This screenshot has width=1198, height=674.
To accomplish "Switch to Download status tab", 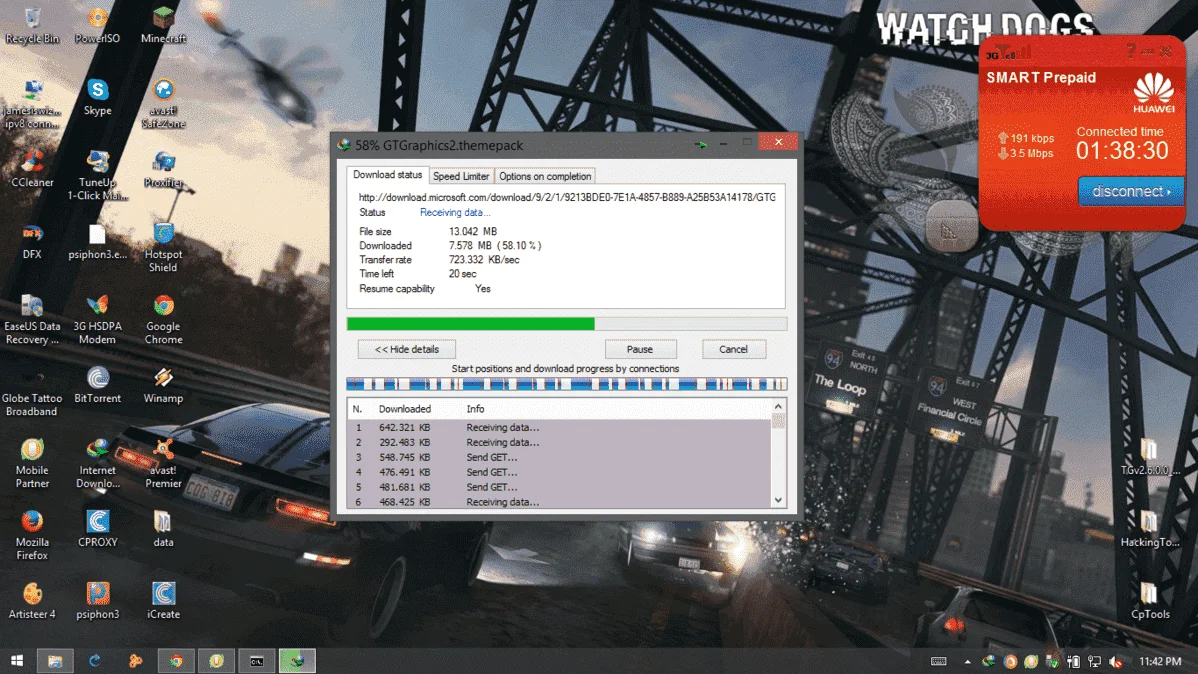I will click(x=387, y=175).
